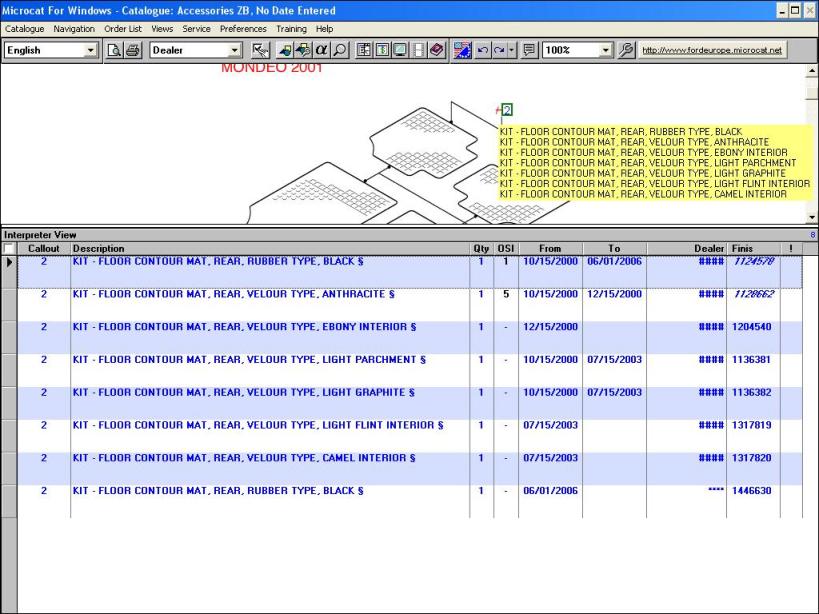
Task: Open the Catalogue menu
Action: (x=24, y=29)
